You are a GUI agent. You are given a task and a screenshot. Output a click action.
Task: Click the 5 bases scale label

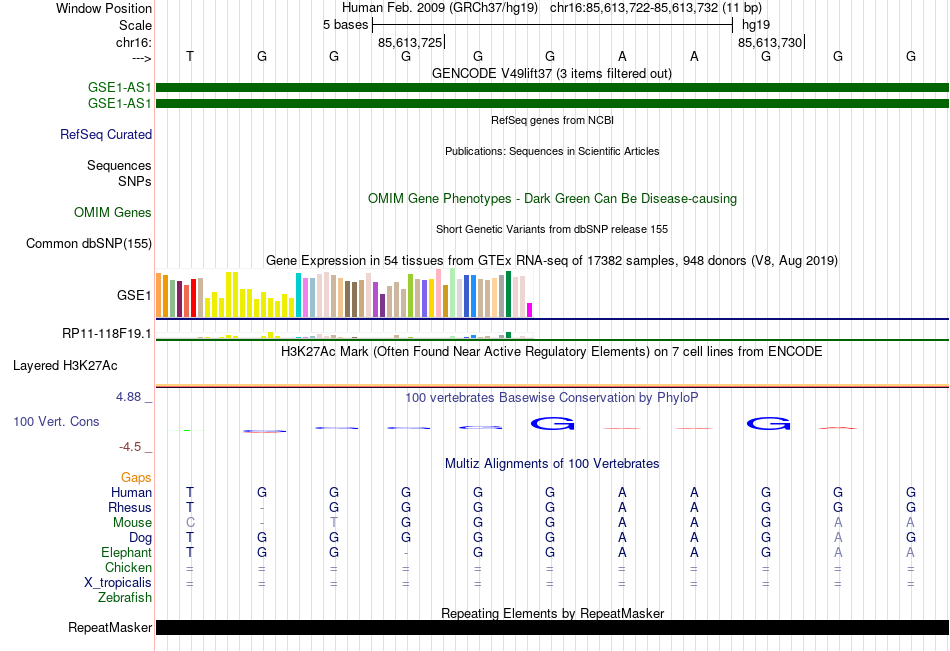tap(345, 25)
